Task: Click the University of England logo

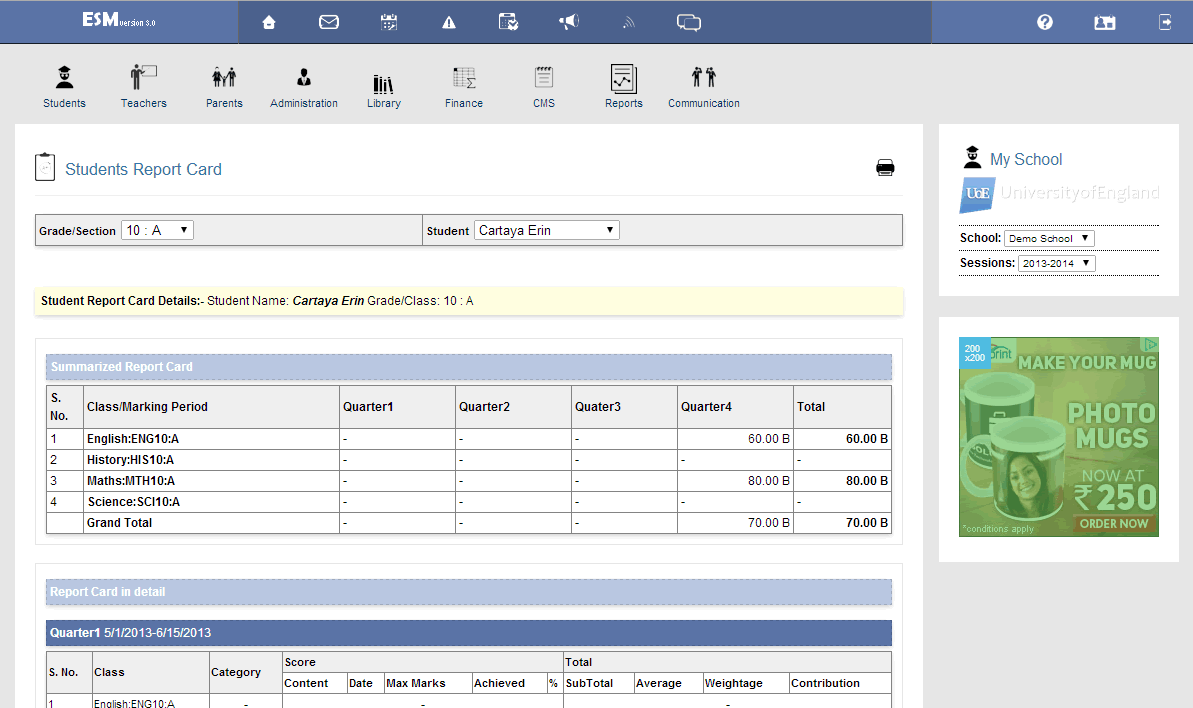Action: point(1058,195)
